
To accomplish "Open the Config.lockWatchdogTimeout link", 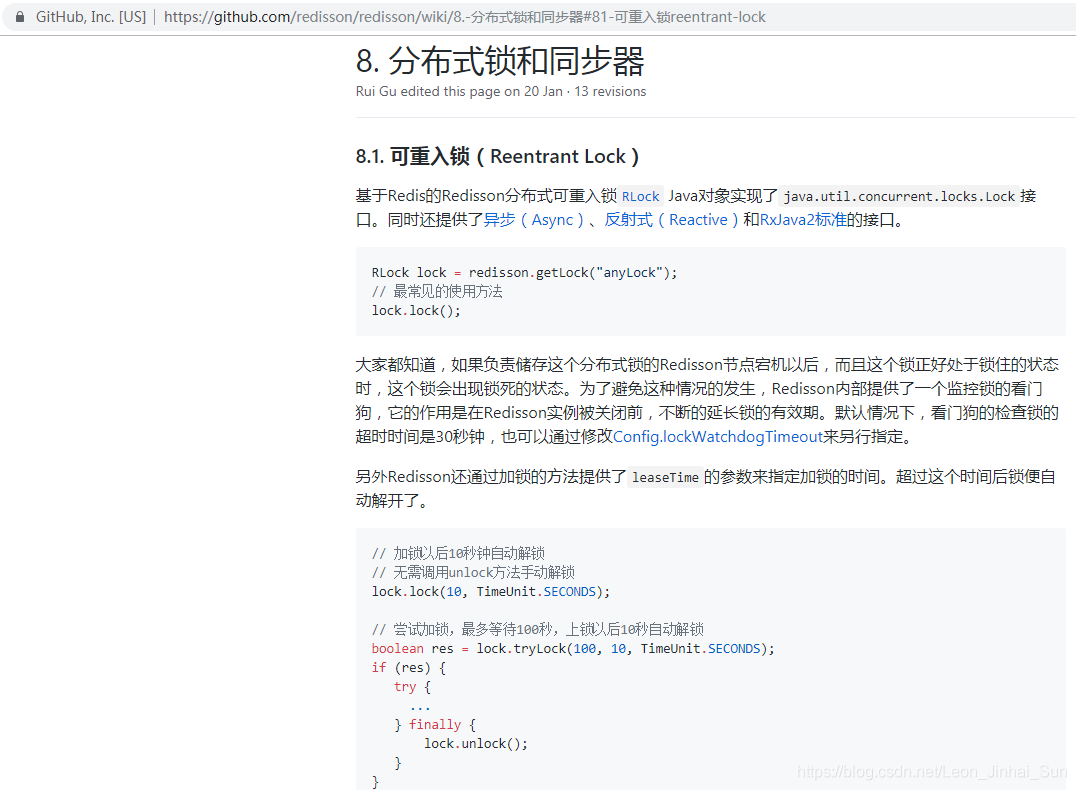I will 717,437.
